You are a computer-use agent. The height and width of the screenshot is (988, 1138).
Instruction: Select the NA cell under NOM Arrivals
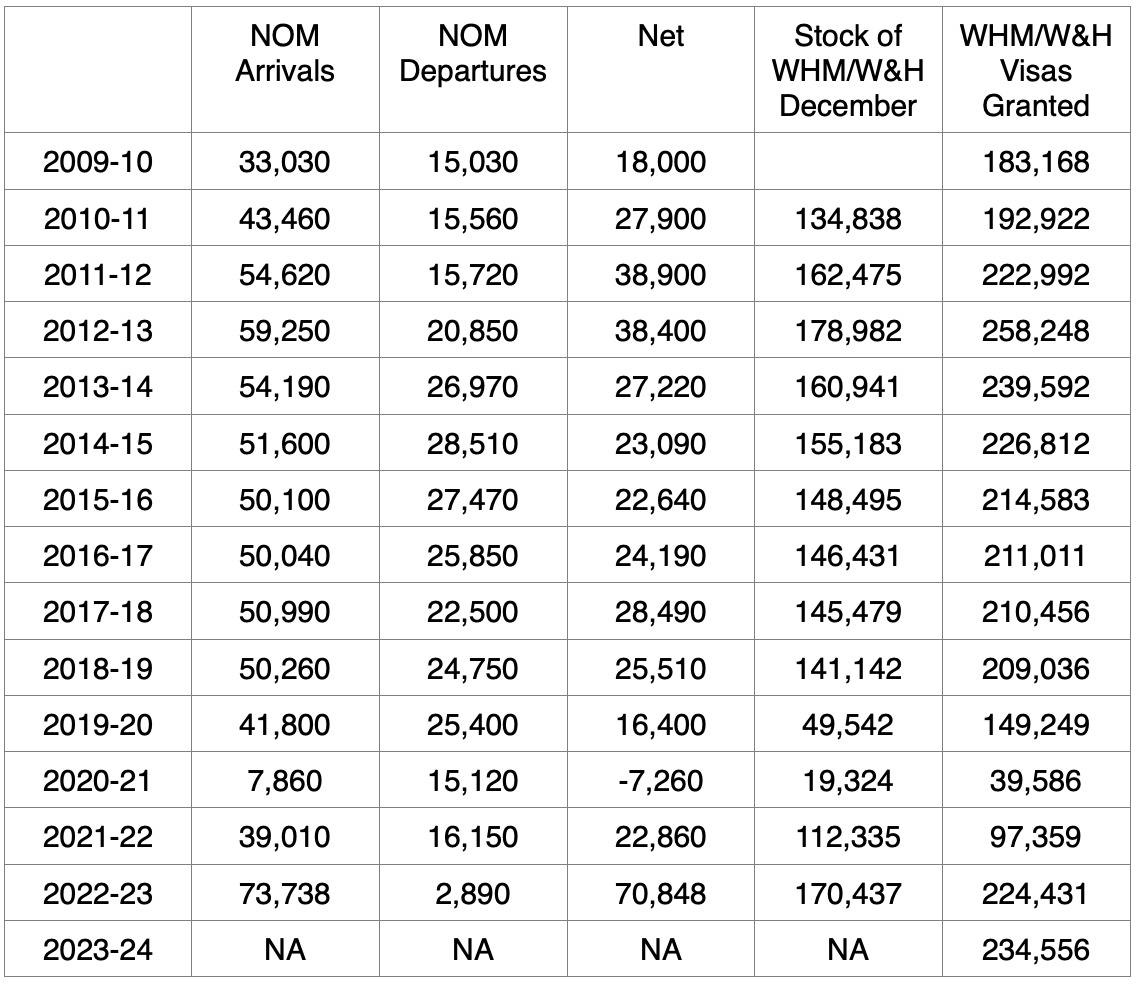284,950
